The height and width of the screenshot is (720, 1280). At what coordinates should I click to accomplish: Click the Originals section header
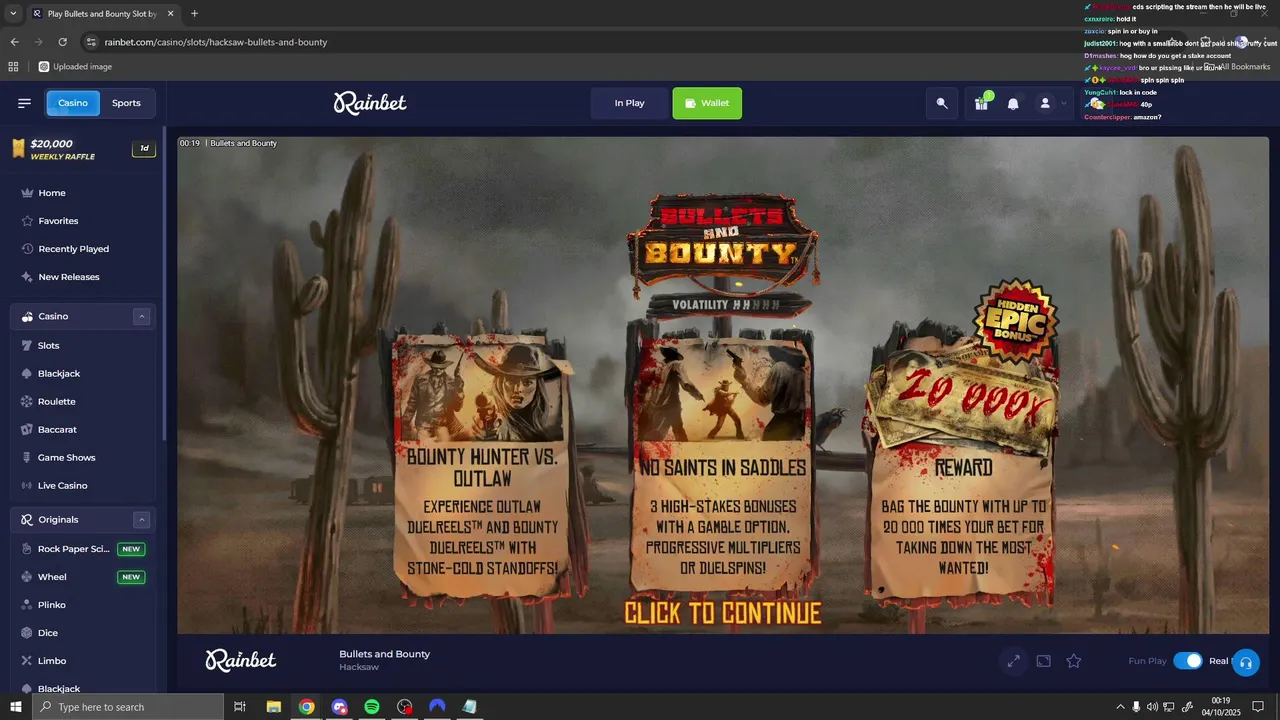click(82, 520)
